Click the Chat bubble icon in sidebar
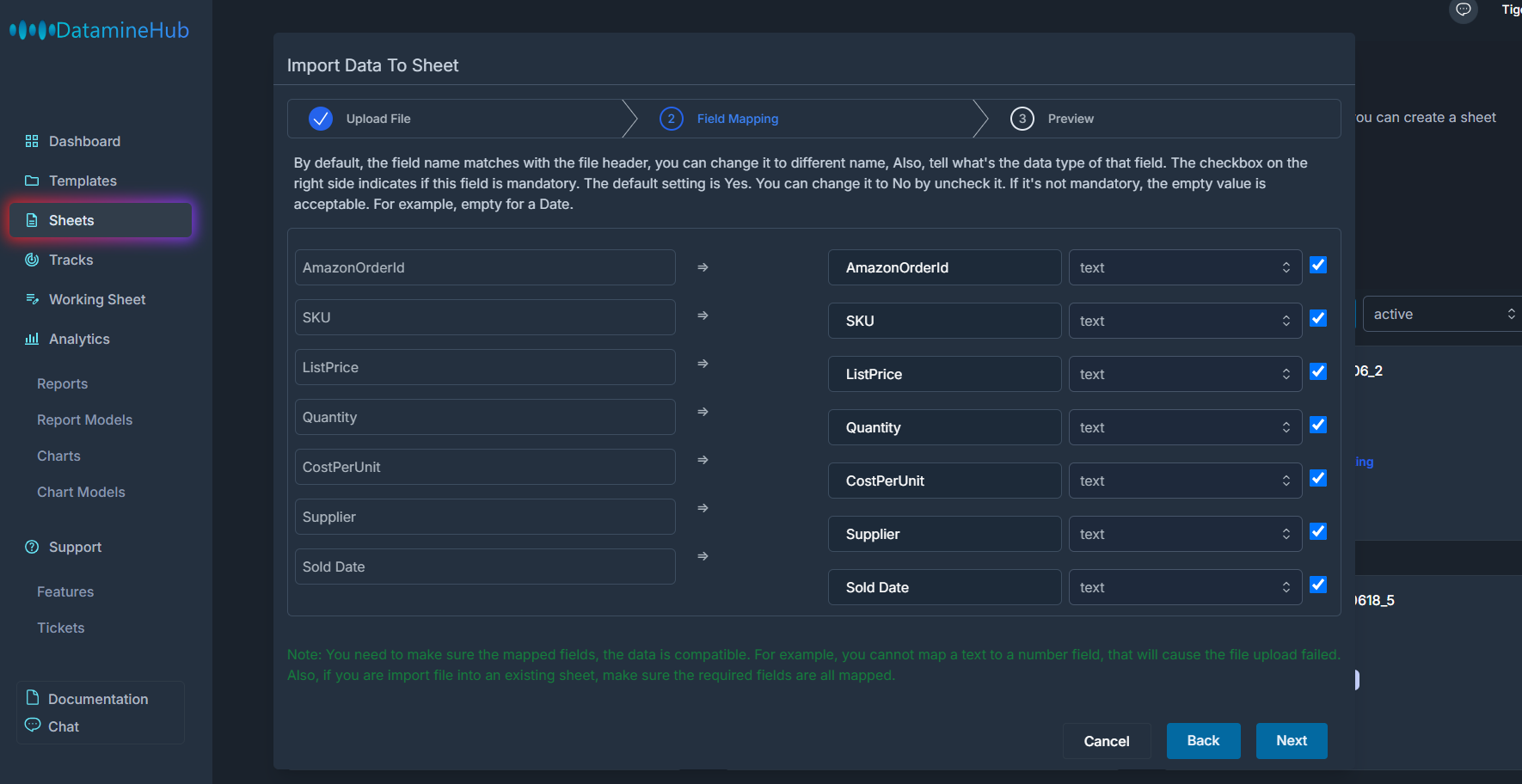1522x784 pixels. pyautogui.click(x=33, y=725)
